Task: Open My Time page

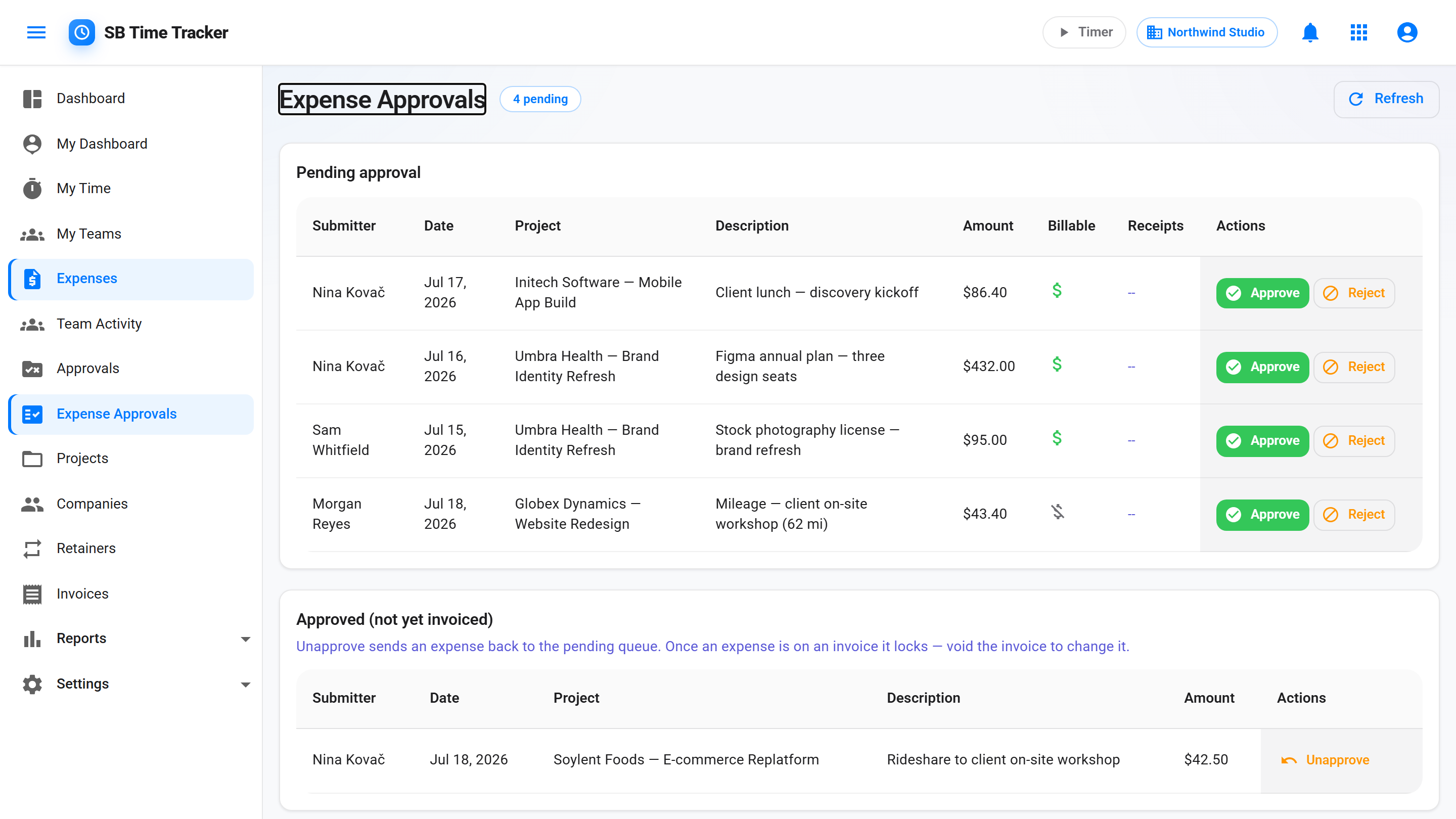Action: tap(131, 188)
